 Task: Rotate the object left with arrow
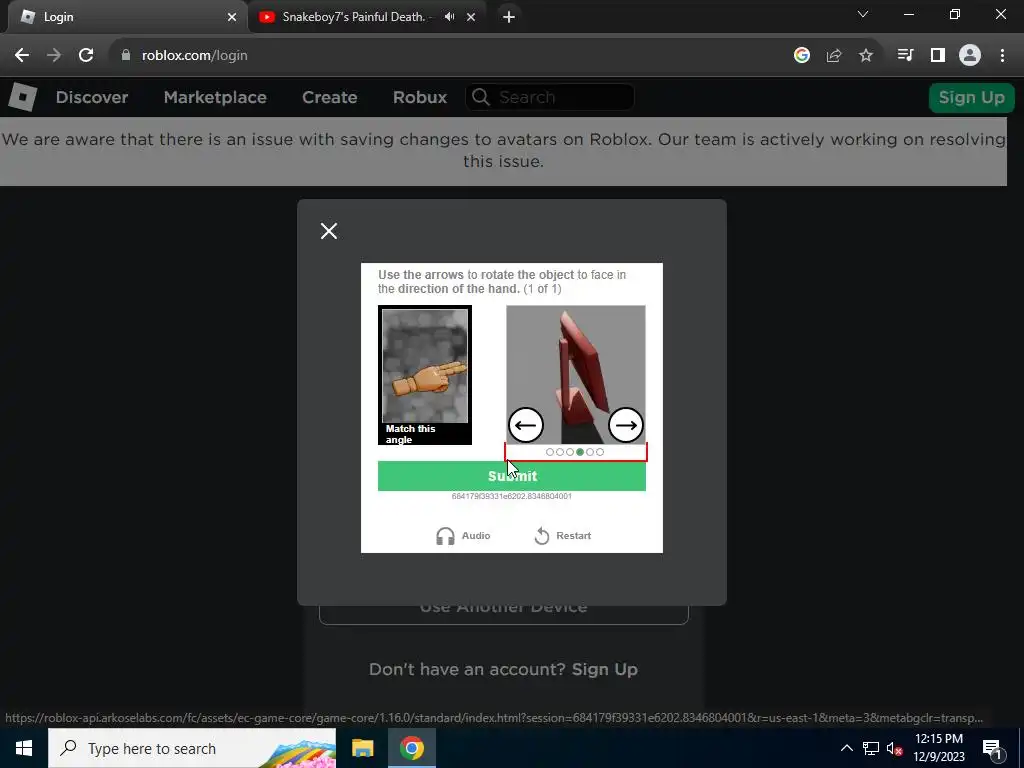pyautogui.click(x=526, y=425)
